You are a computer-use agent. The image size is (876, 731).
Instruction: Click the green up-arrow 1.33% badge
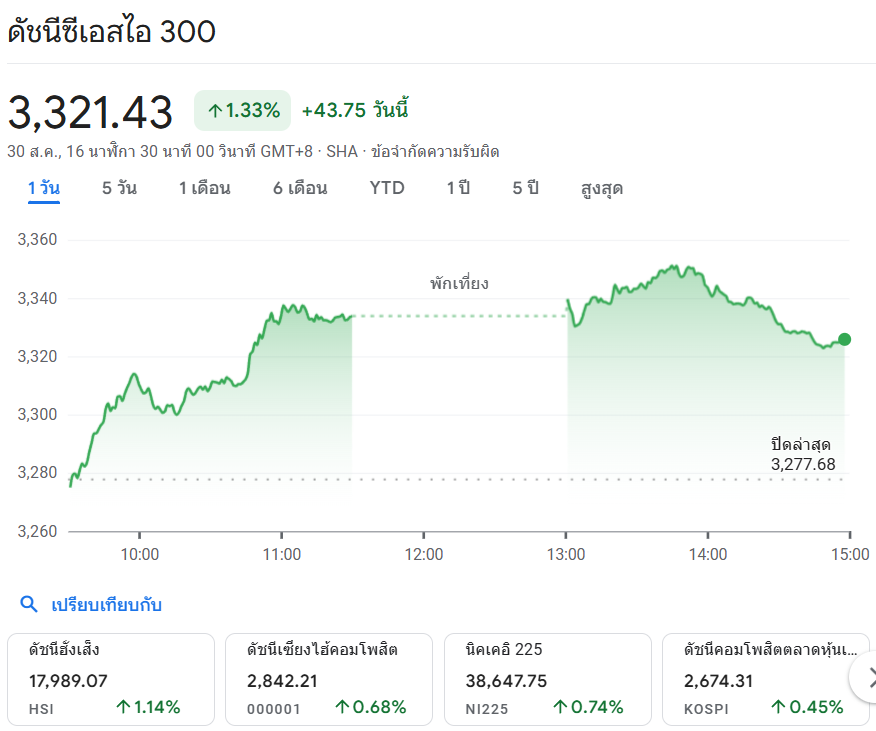pos(243,110)
